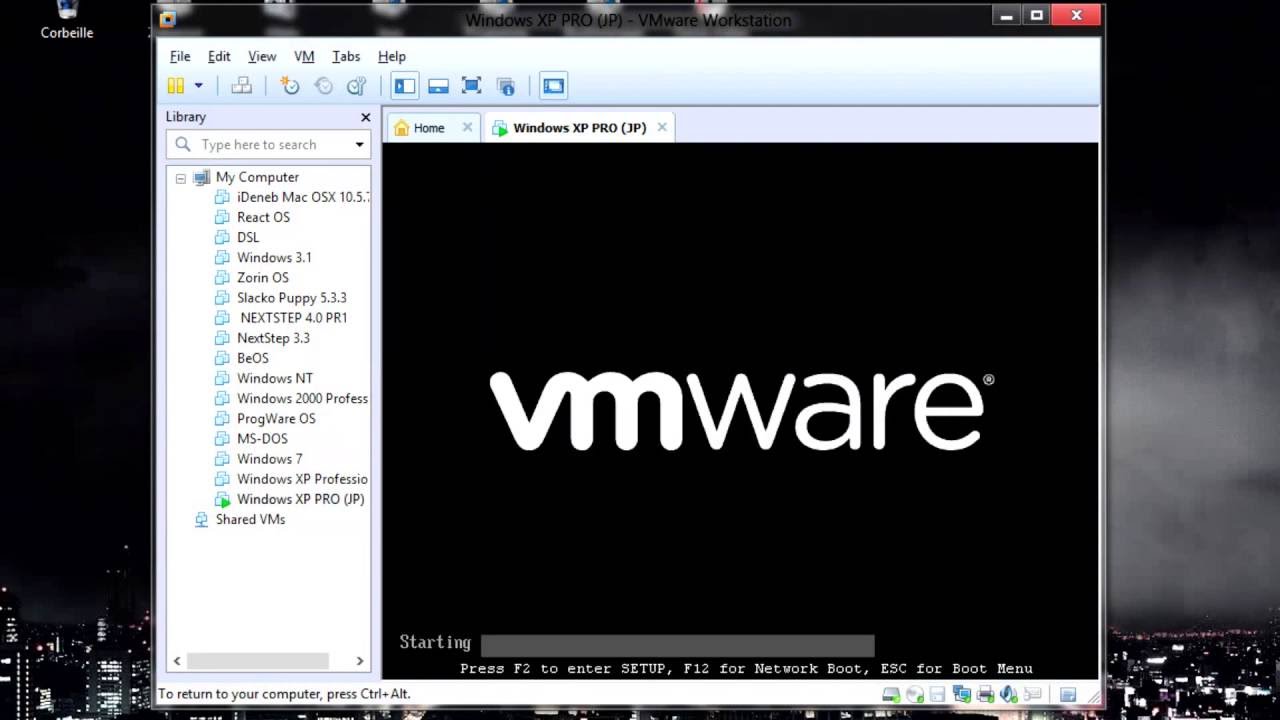Screen dimensions: 1280x720
Task: Select the React OS virtual machine
Action: pos(263,217)
